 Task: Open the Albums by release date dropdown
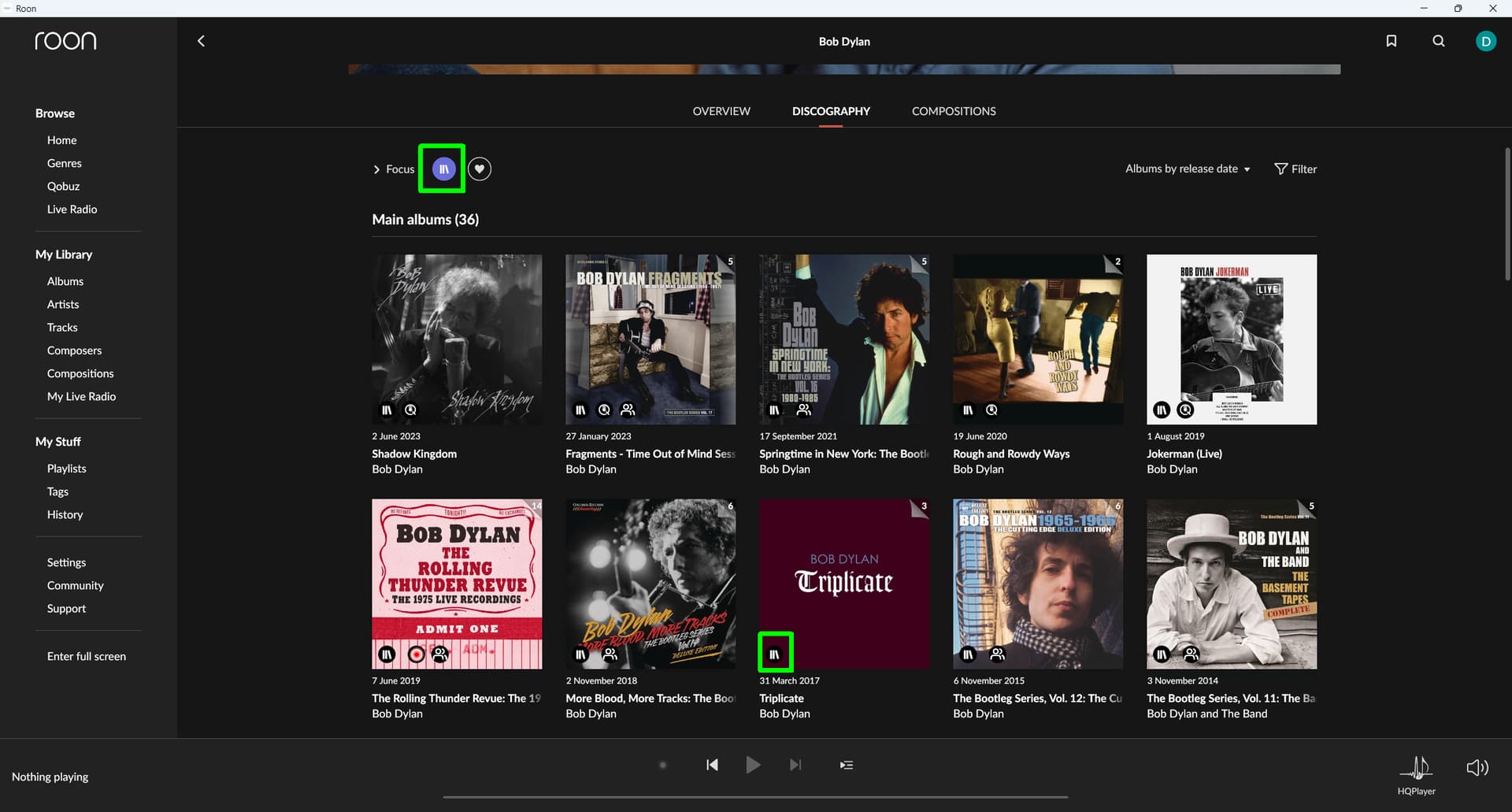pos(1187,169)
